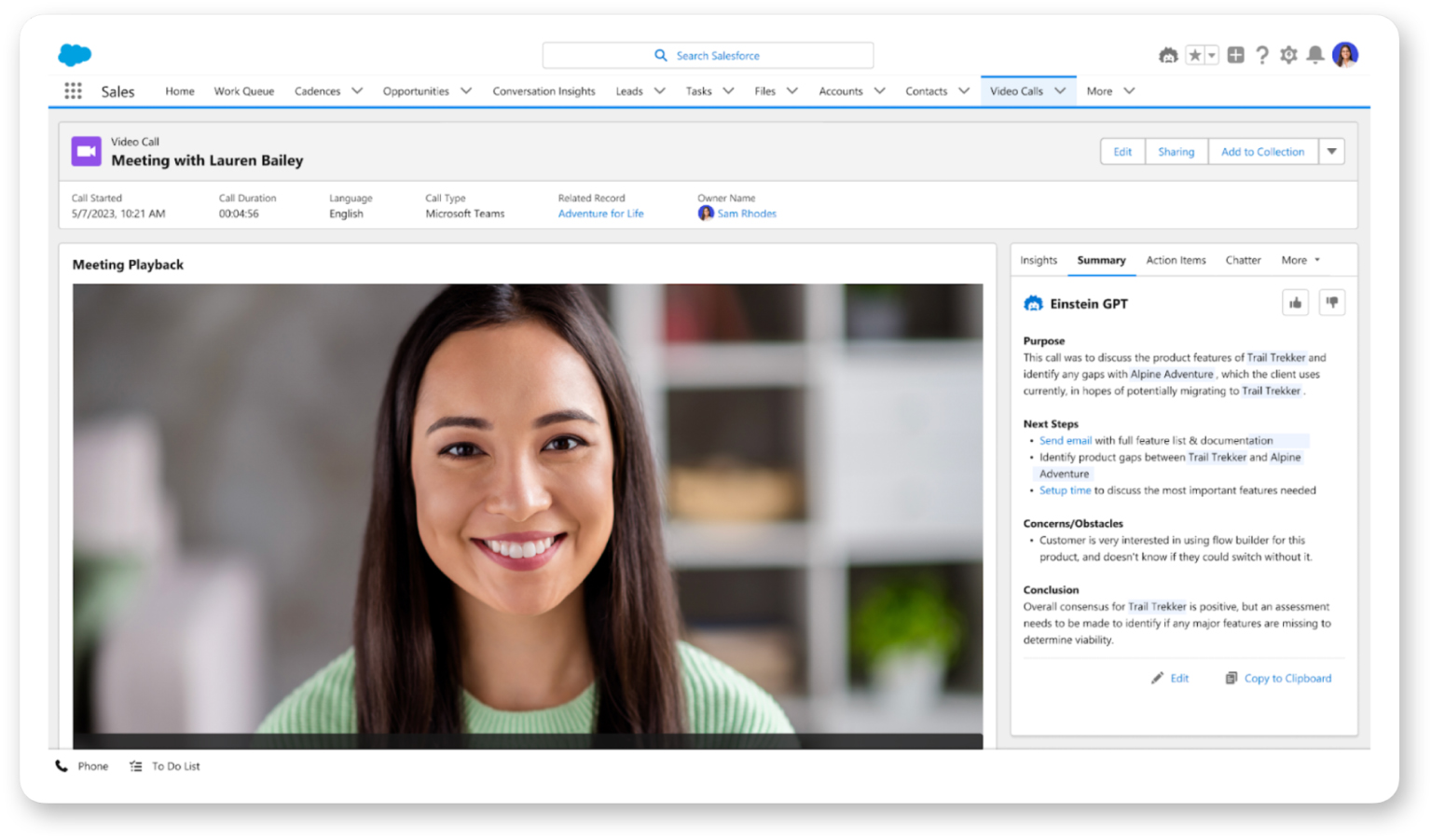Expand the Video Calls tab chevron
This screenshot has width=1431, height=840.
click(1060, 91)
